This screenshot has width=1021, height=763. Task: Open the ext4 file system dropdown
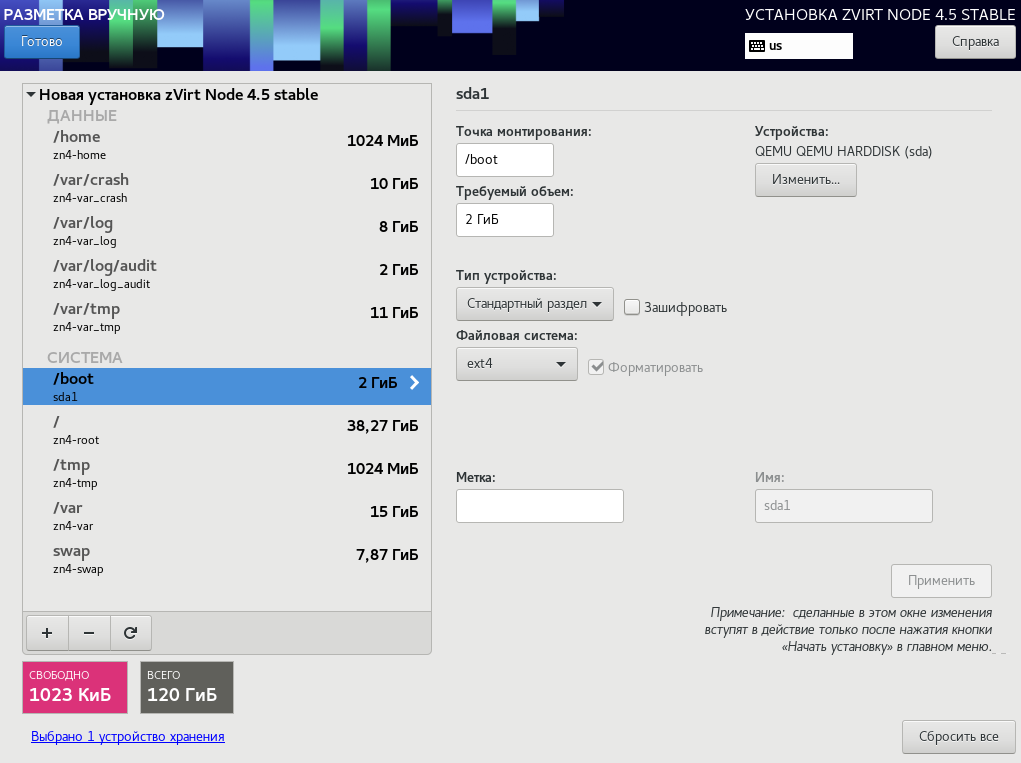click(516, 364)
